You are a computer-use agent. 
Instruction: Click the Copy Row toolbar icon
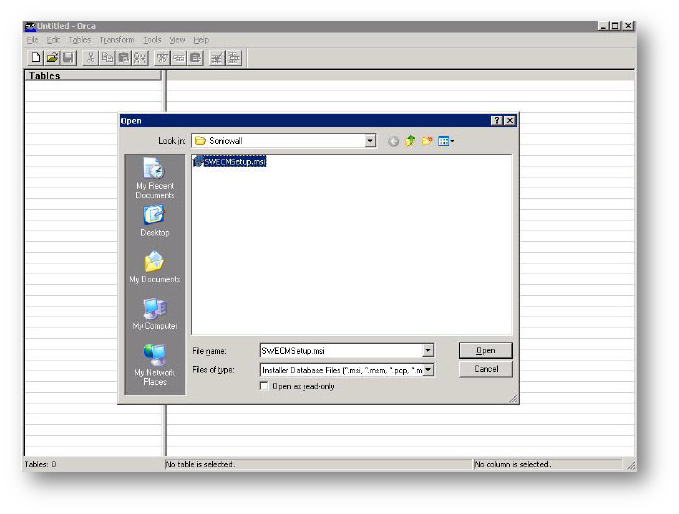point(179,58)
